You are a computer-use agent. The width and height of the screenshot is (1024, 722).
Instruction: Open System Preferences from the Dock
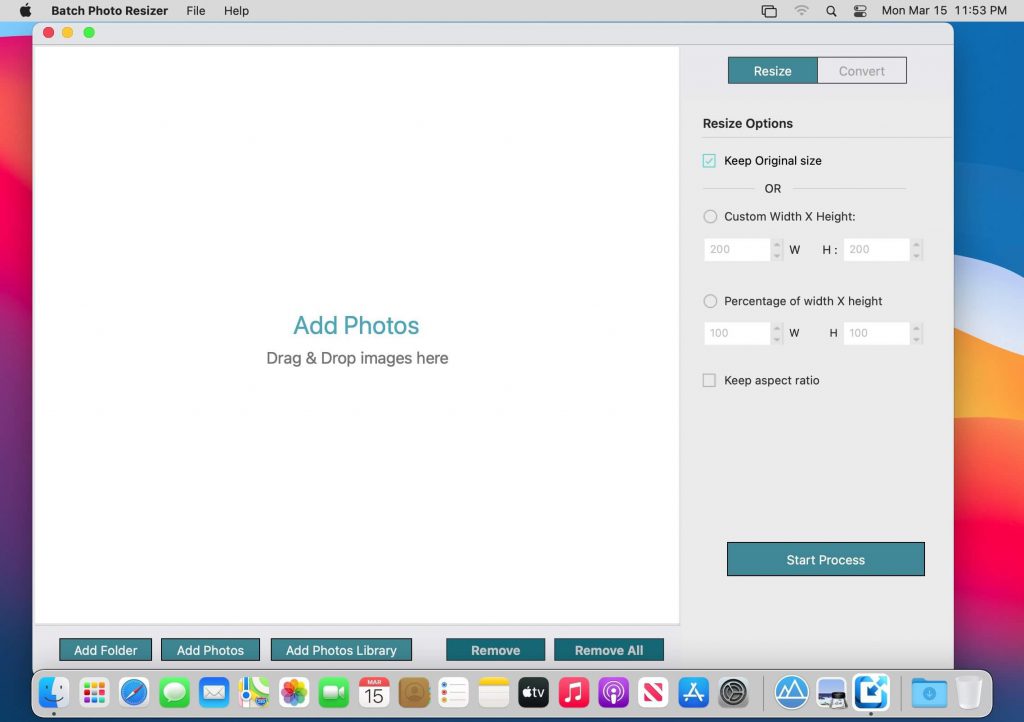click(x=734, y=692)
